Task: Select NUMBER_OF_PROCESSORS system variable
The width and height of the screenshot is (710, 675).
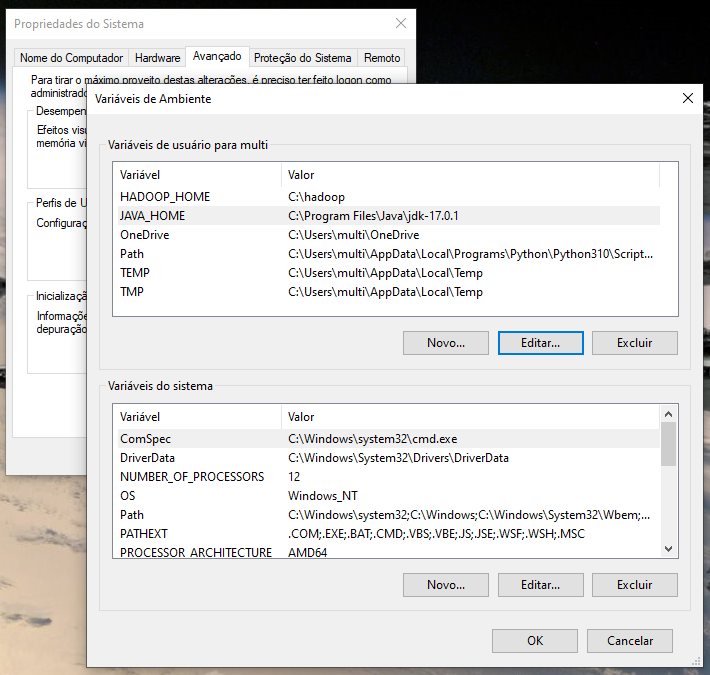Action: point(389,477)
